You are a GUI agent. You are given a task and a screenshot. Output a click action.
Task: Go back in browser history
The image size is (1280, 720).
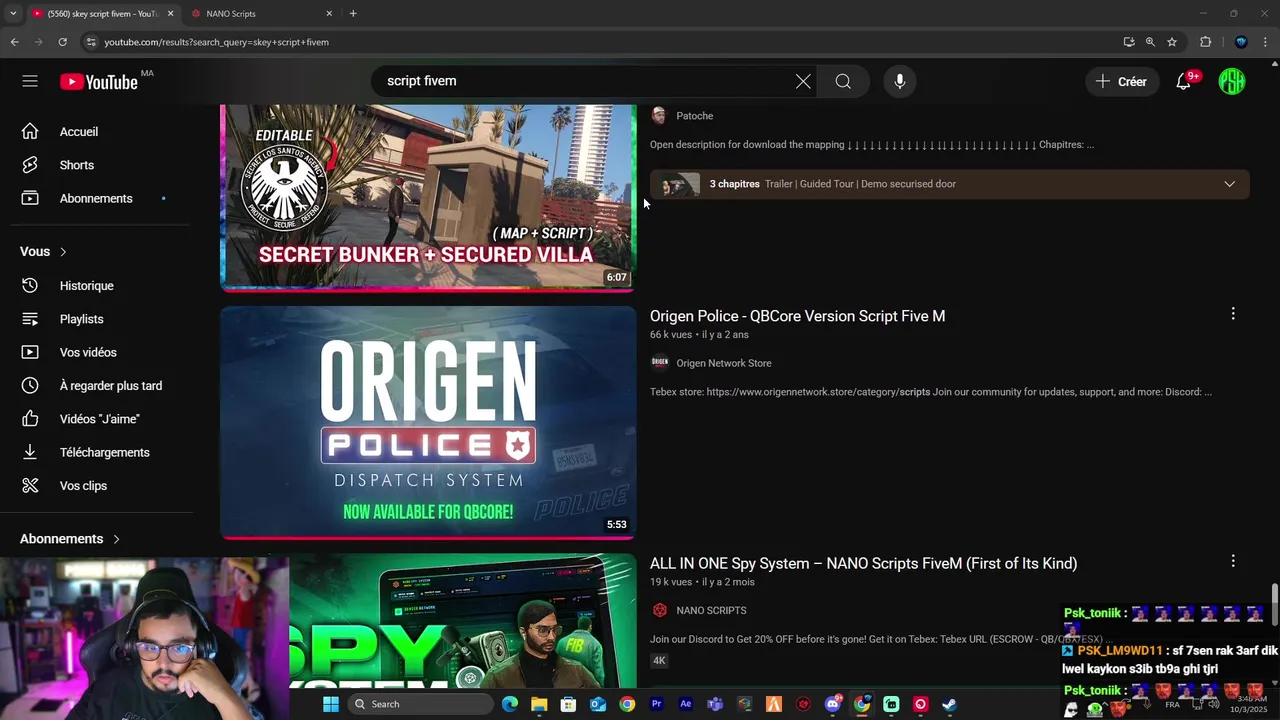(14, 42)
